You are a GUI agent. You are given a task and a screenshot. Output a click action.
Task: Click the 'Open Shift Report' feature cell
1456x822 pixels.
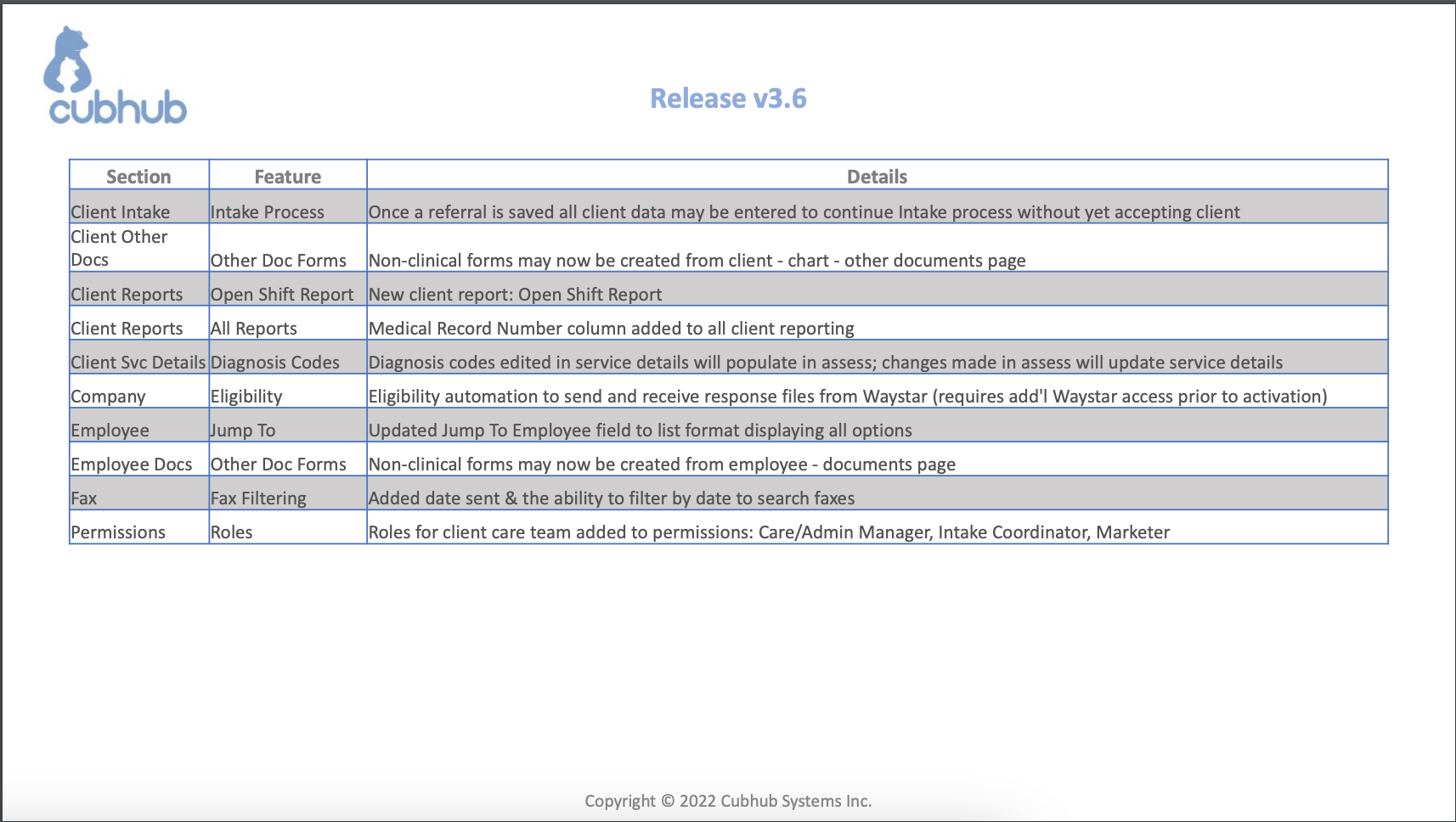(x=288, y=290)
